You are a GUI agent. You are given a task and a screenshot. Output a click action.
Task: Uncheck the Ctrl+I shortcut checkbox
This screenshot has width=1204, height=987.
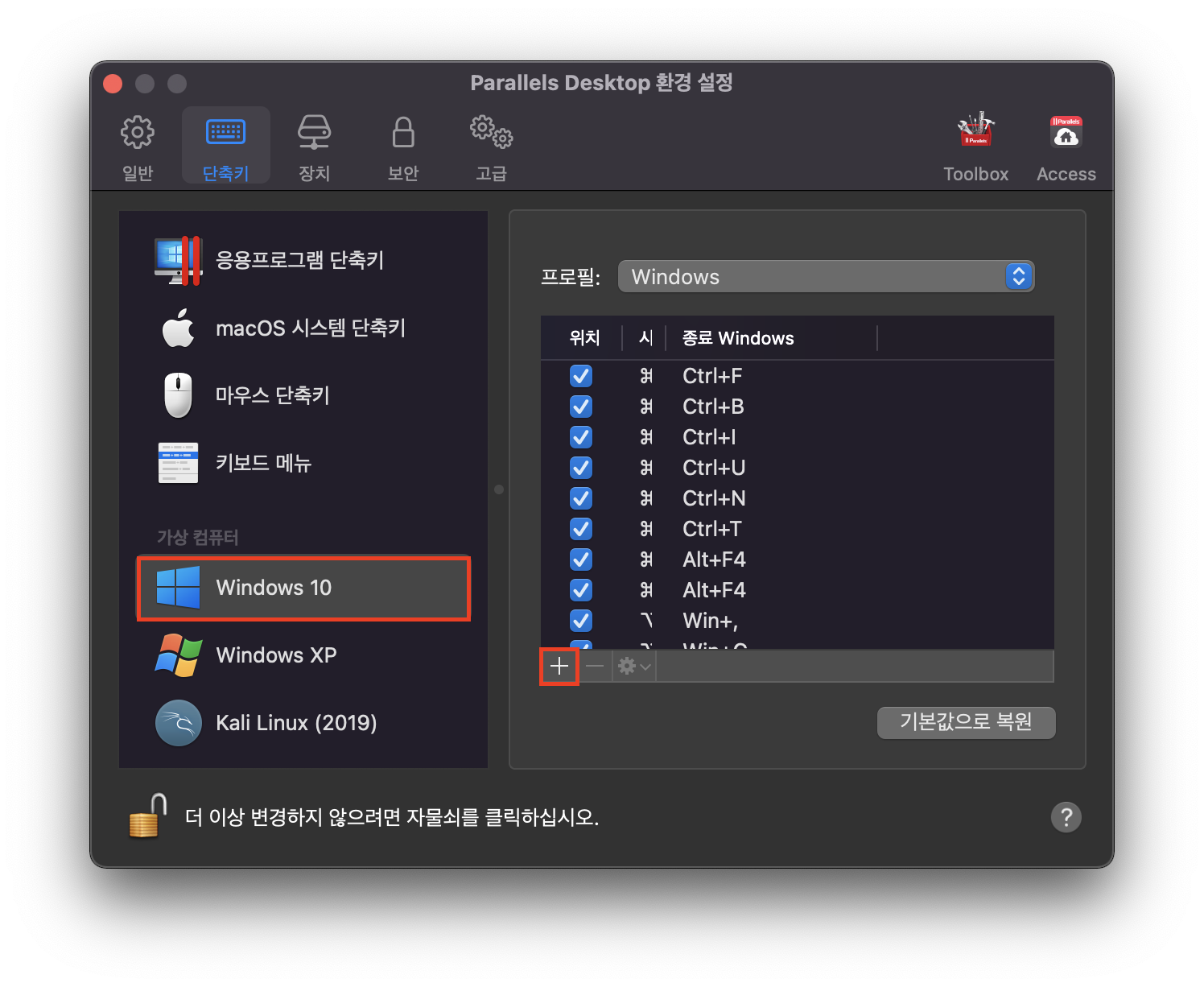point(581,437)
